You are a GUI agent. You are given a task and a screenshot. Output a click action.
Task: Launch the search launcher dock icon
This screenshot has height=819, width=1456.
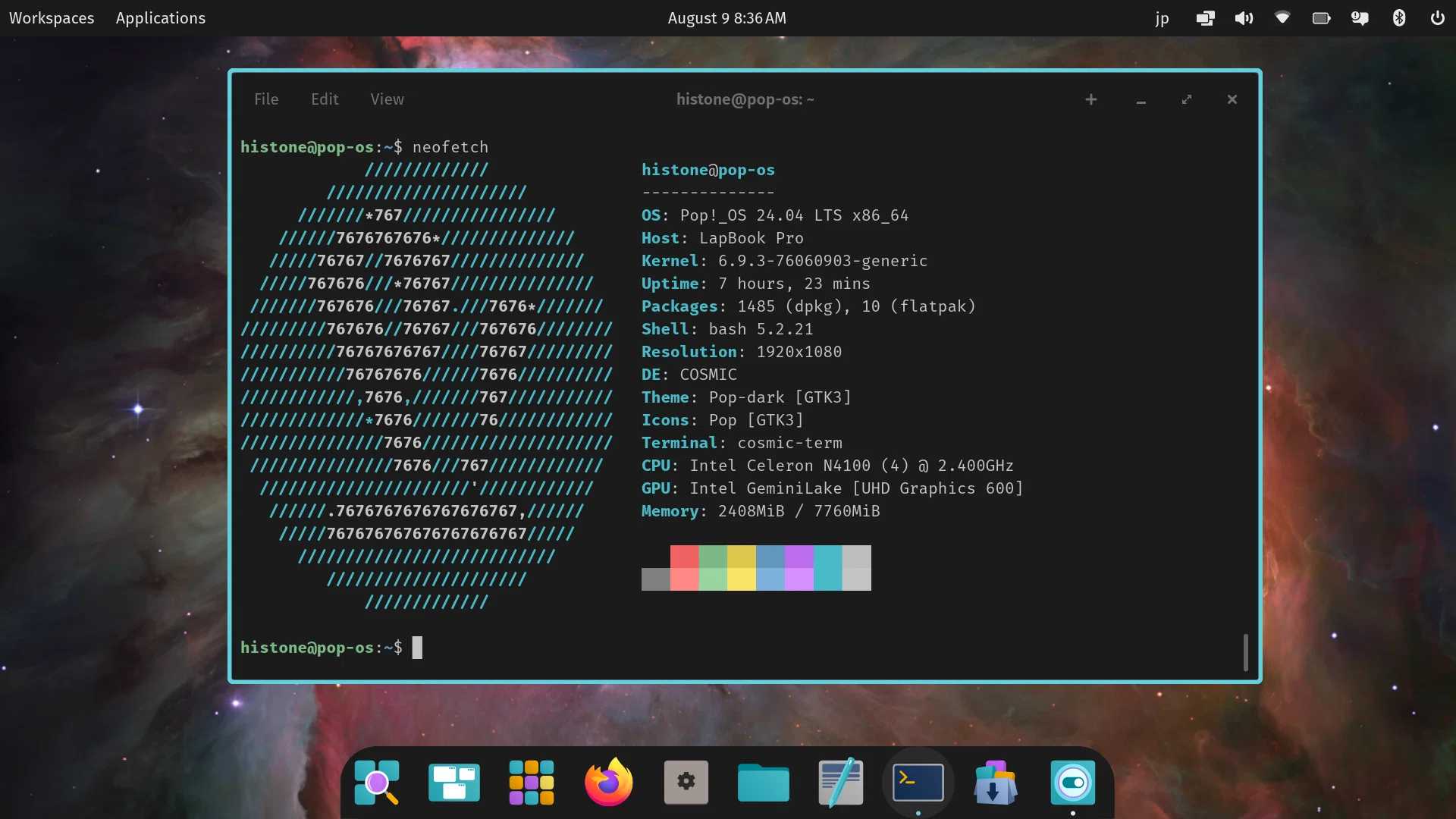pos(377,783)
